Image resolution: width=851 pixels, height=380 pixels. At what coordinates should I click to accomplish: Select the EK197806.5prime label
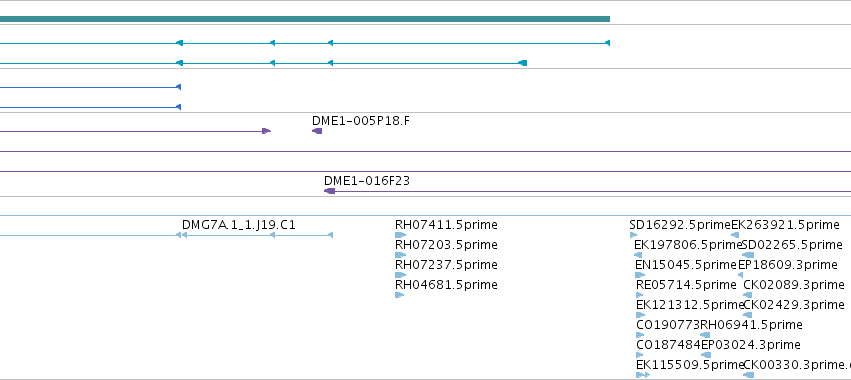point(688,244)
